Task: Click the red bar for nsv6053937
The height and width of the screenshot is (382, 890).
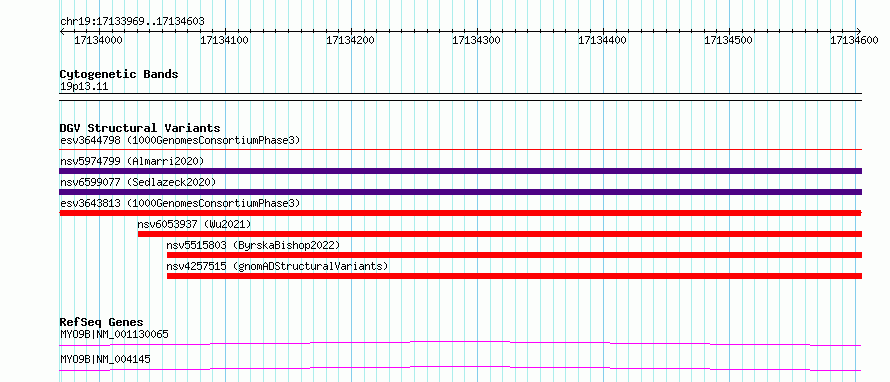Action: (x=499, y=234)
